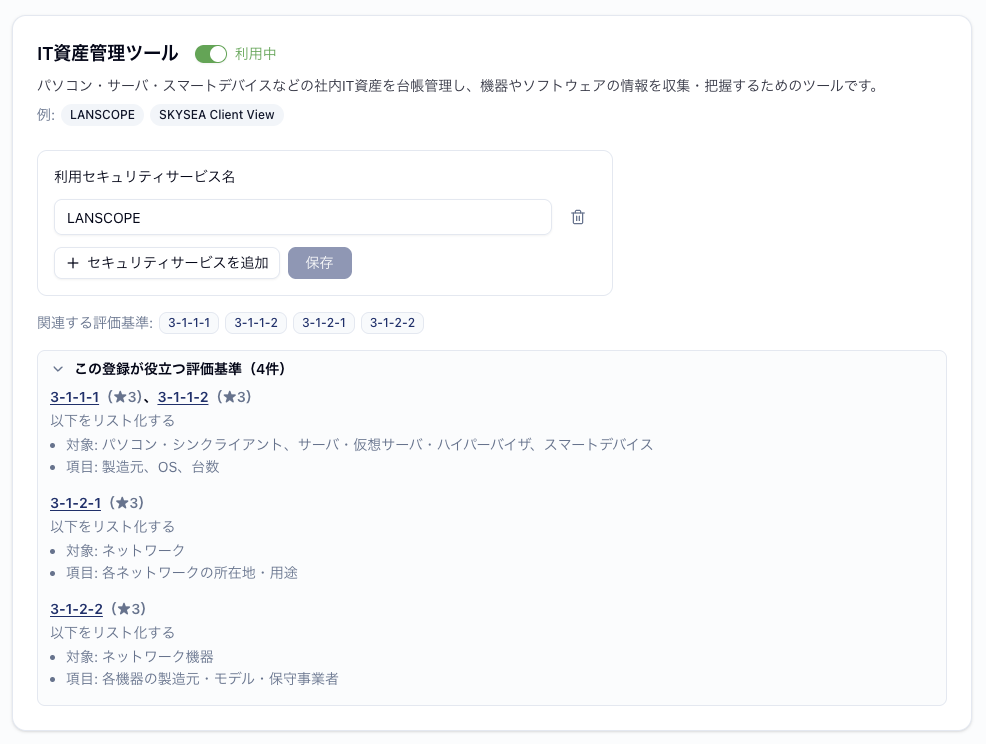Select the SKYSEA Client View example chip
The height and width of the screenshot is (744, 986).
(x=216, y=115)
